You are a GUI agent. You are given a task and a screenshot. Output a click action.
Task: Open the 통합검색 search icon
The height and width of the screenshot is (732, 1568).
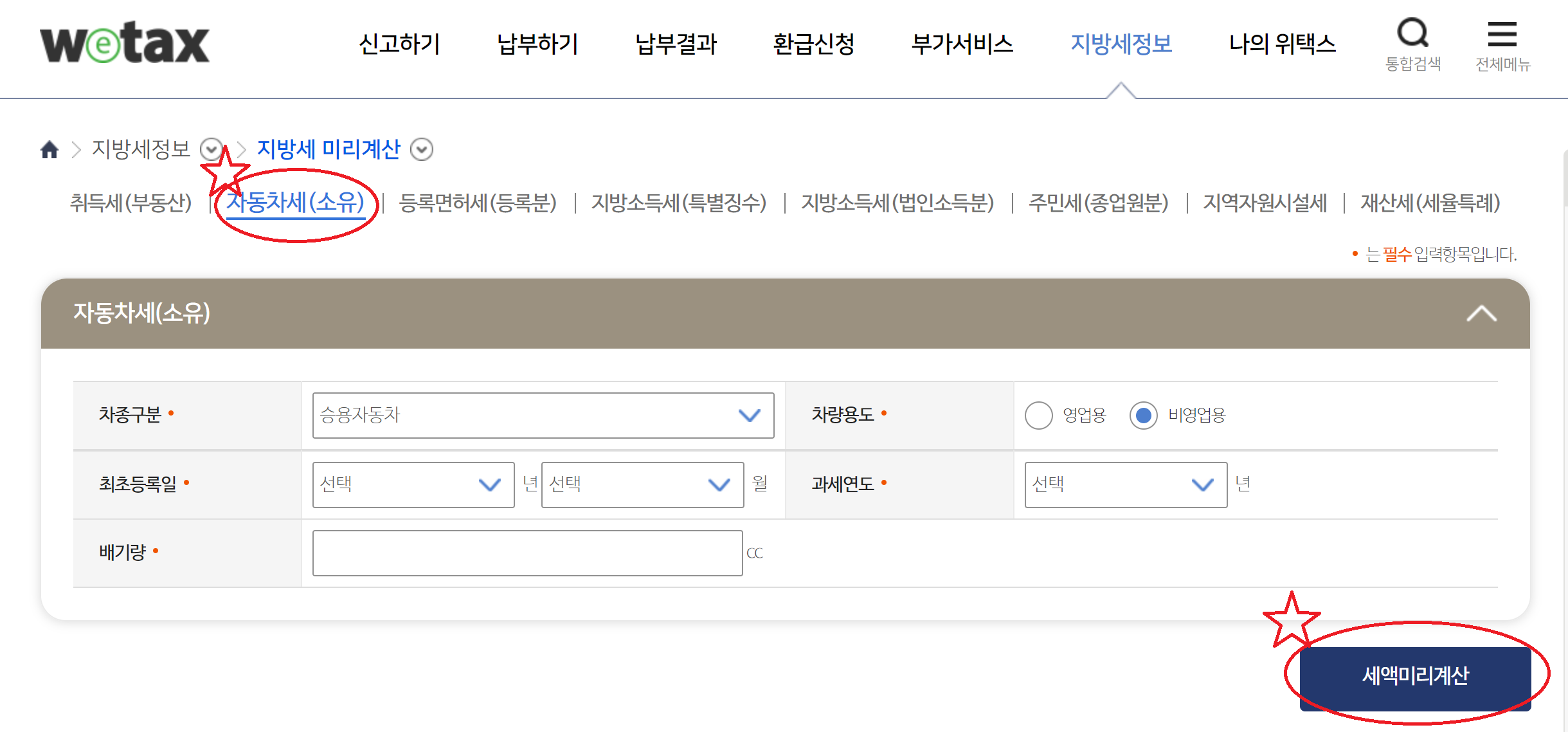coord(1412,44)
